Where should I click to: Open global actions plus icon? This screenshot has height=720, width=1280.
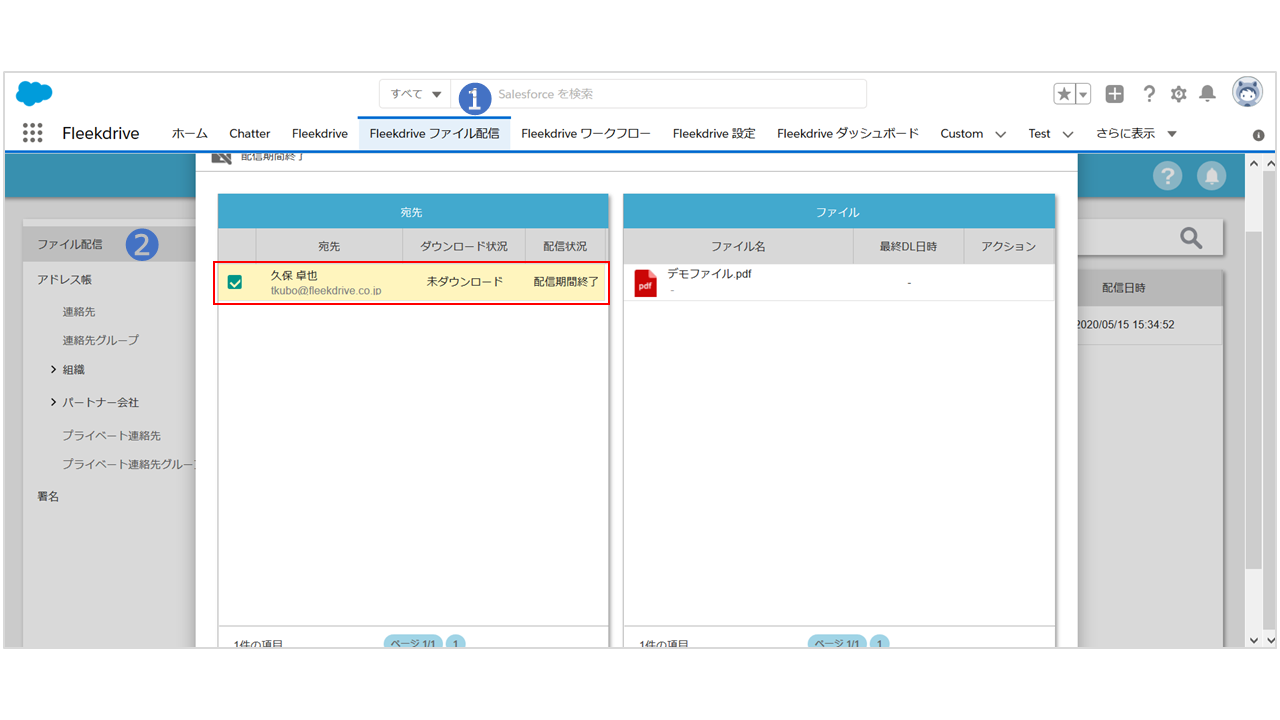[1114, 94]
